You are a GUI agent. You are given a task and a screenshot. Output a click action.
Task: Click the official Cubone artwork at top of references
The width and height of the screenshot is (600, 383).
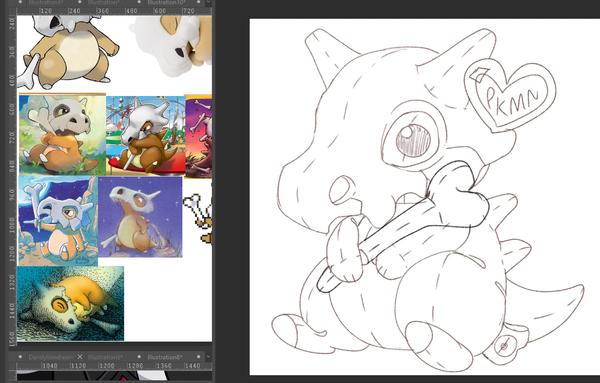[69, 52]
